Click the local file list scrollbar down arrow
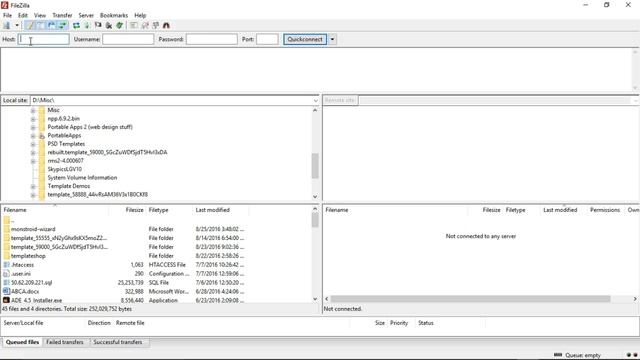This screenshot has height=360, width=640. point(315,299)
